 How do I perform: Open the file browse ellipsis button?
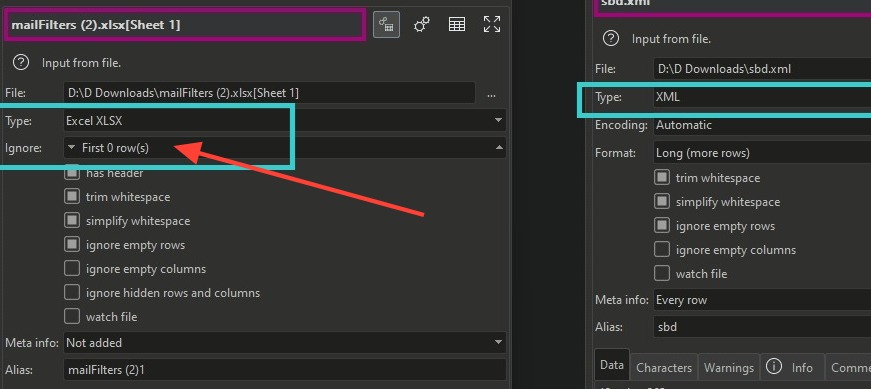tap(491, 93)
